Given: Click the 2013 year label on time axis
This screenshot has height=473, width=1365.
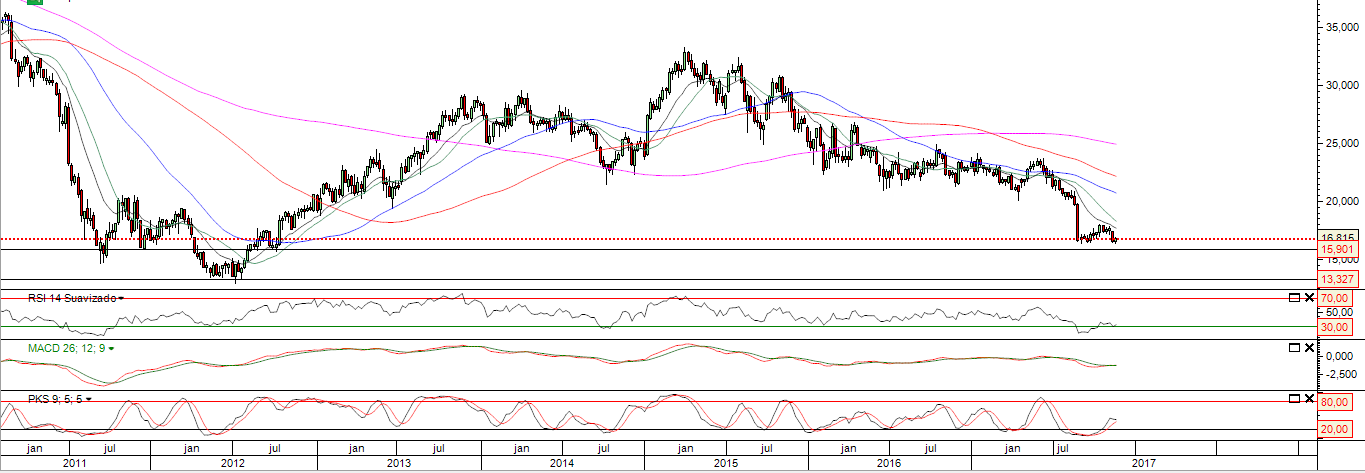Looking at the screenshot, I should tap(398, 464).
